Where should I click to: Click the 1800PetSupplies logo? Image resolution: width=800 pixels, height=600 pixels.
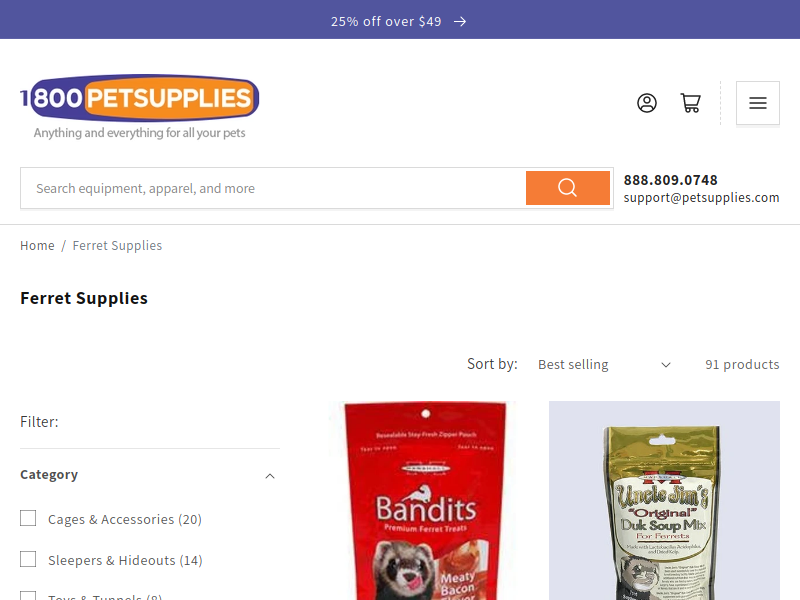coord(139,107)
